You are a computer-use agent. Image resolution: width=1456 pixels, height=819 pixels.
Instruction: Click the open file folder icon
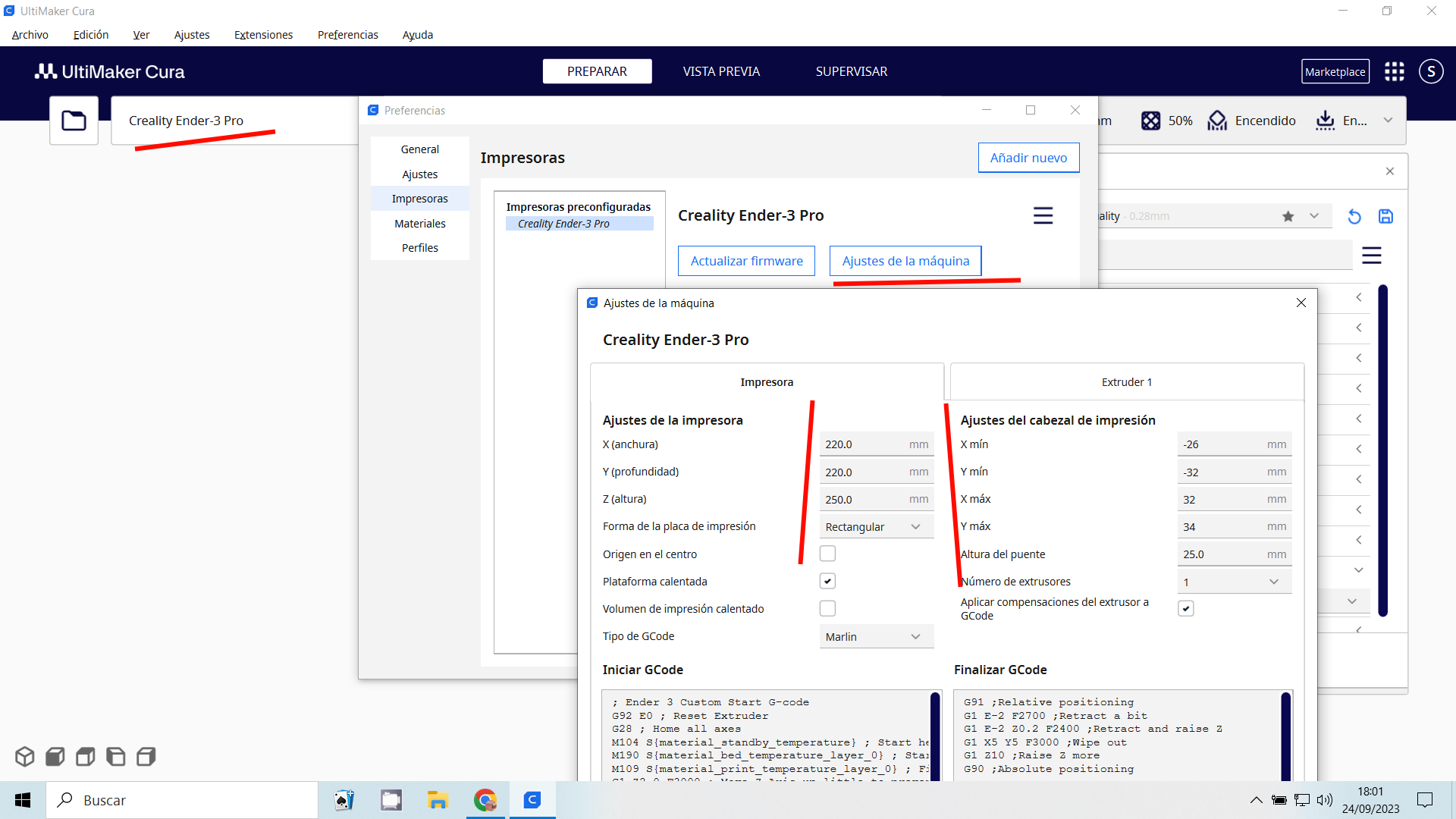click(x=74, y=121)
